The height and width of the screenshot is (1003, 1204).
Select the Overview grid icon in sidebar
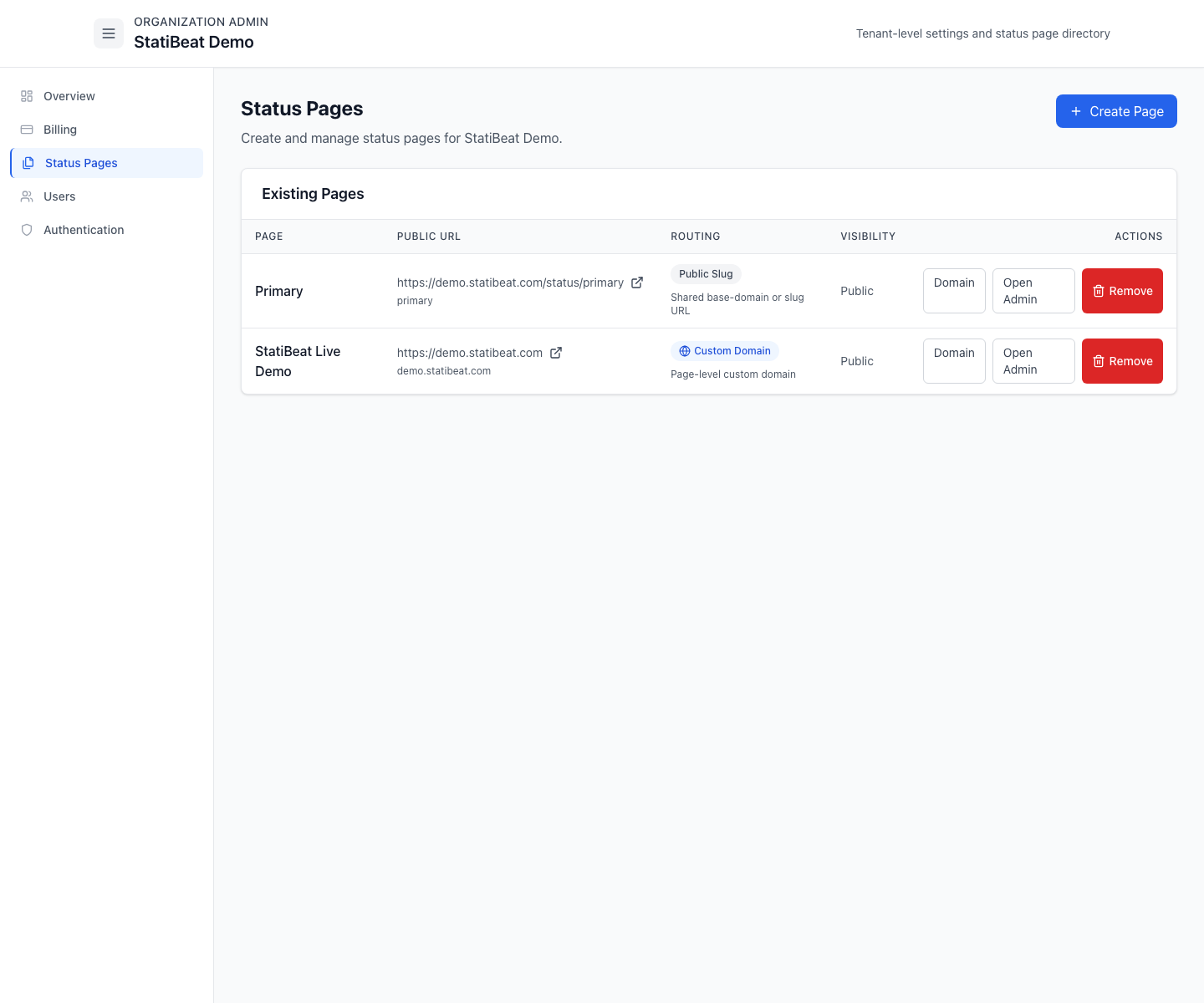click(x=27, y=96)
